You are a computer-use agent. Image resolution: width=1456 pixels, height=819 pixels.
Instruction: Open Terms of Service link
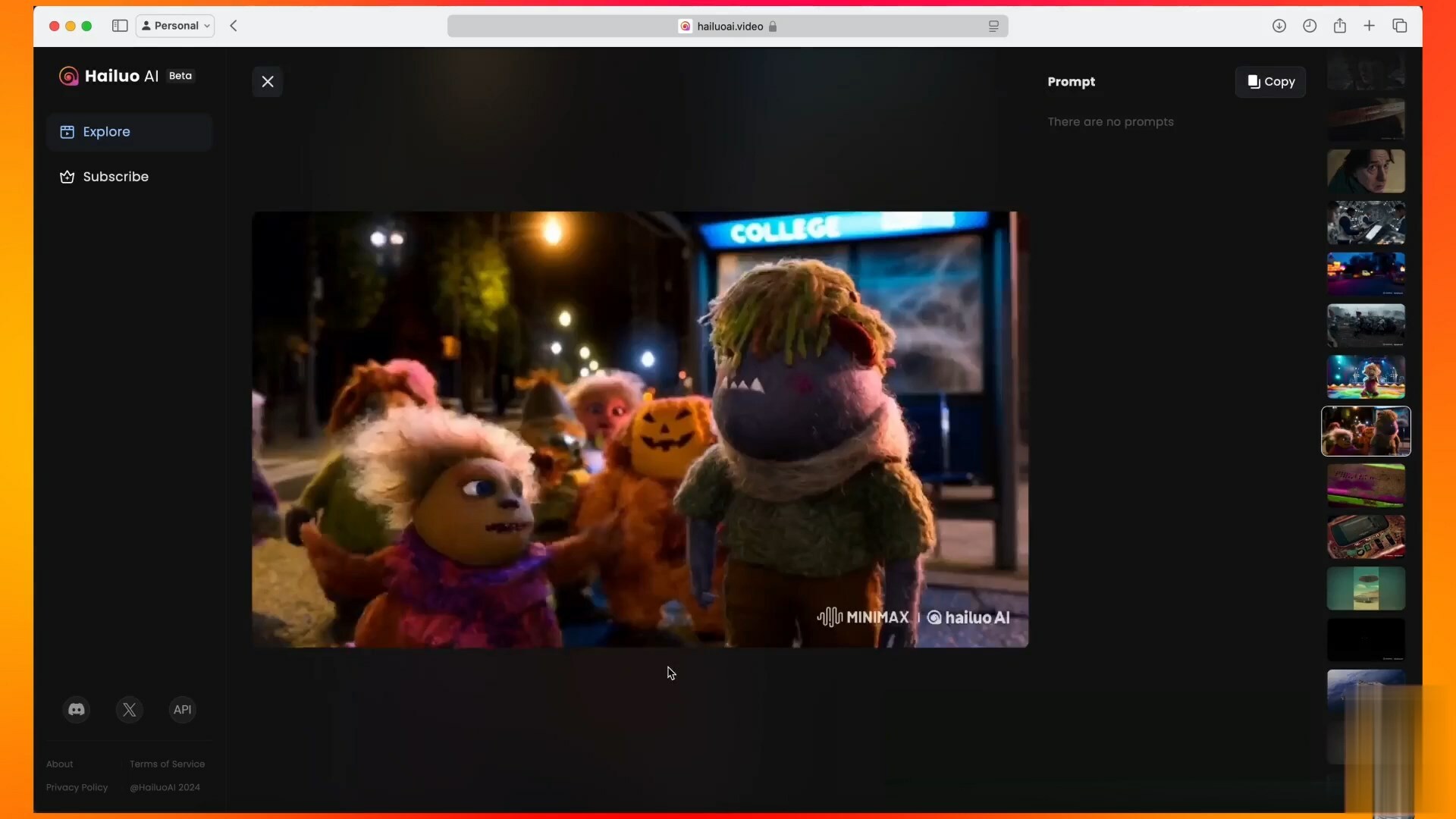click(167, 764)
